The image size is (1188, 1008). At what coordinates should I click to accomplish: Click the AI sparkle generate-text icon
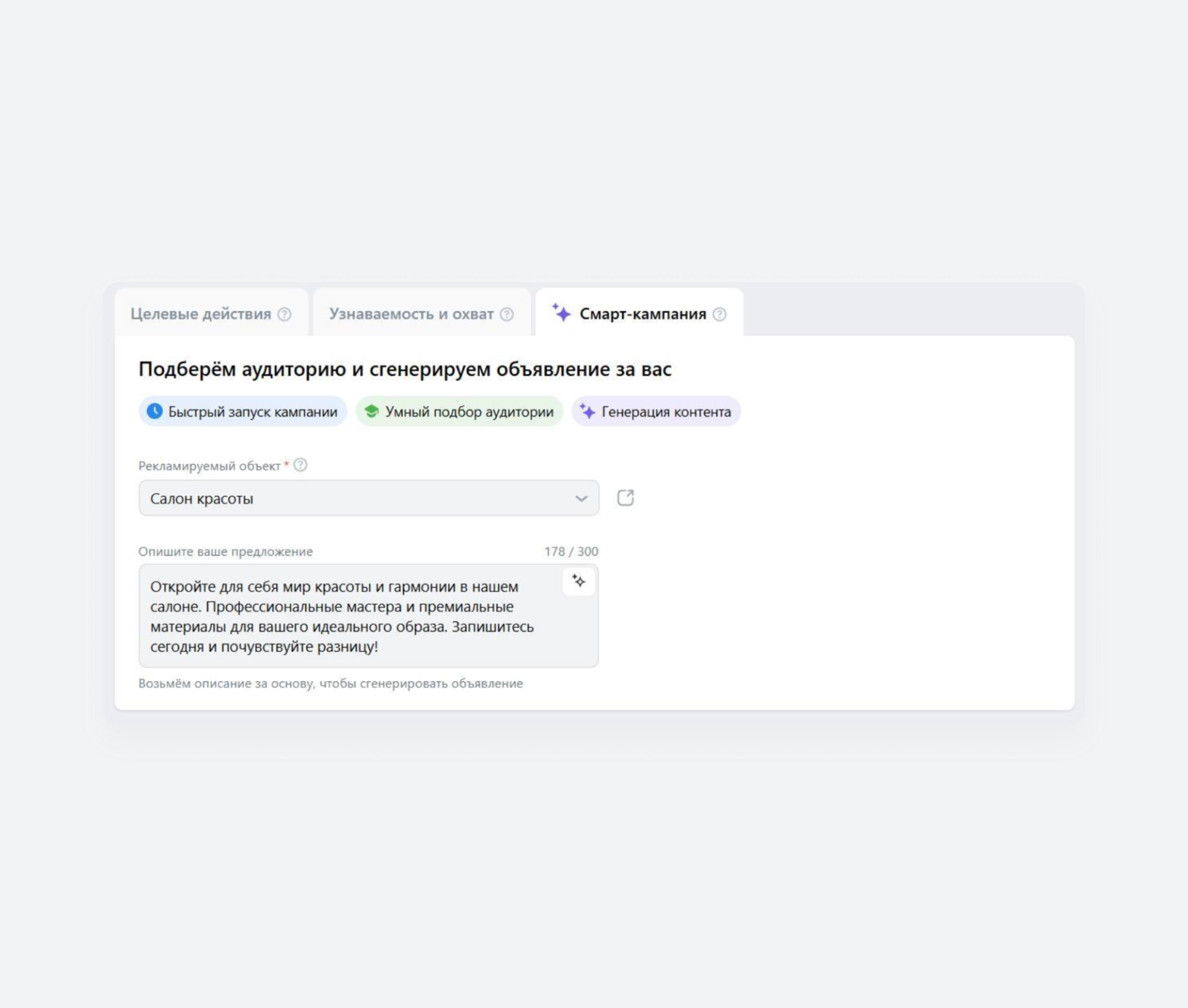tap(578, 581)
